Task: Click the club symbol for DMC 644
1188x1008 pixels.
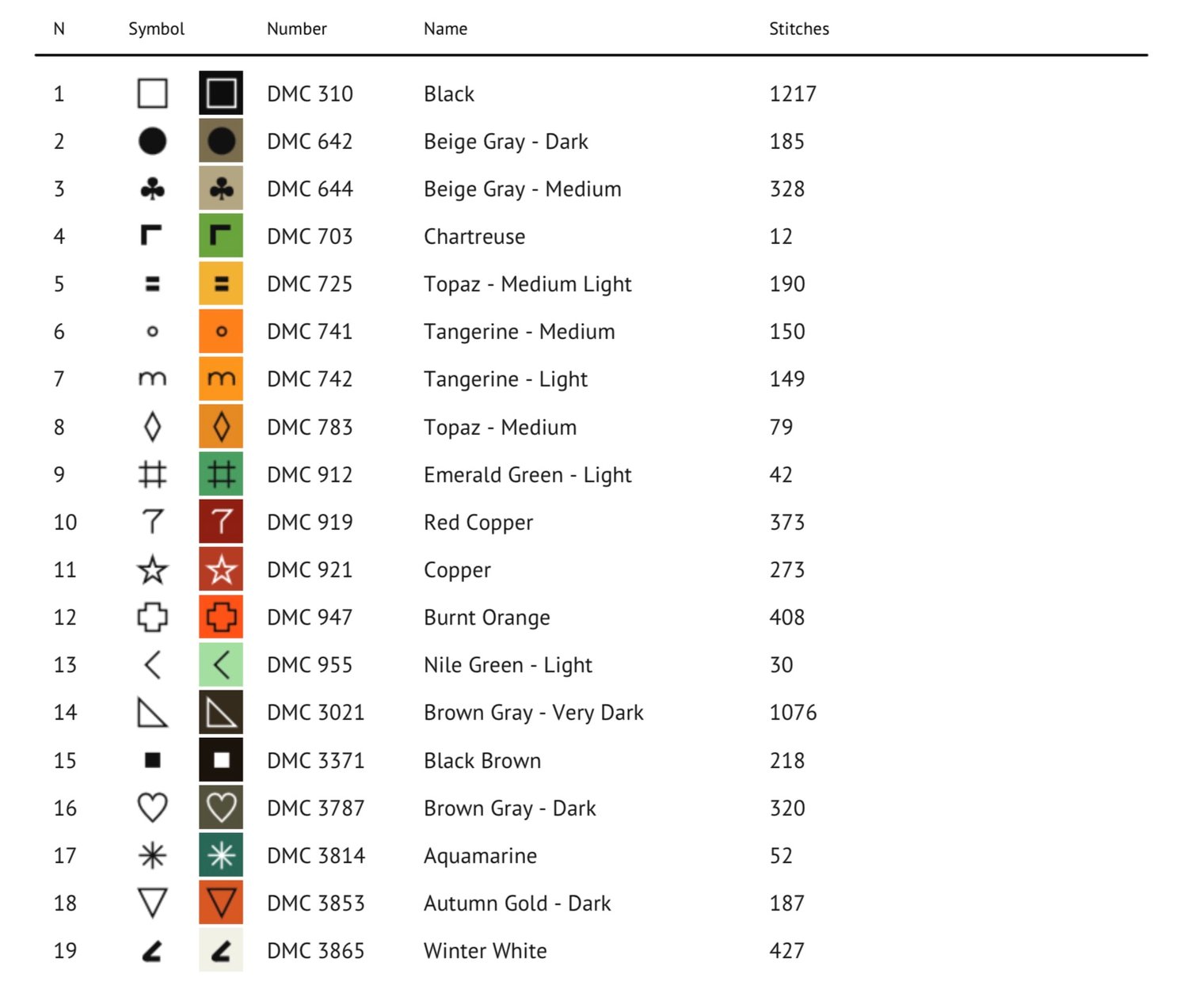Action: pyautogui.click(x=152, y=189)
